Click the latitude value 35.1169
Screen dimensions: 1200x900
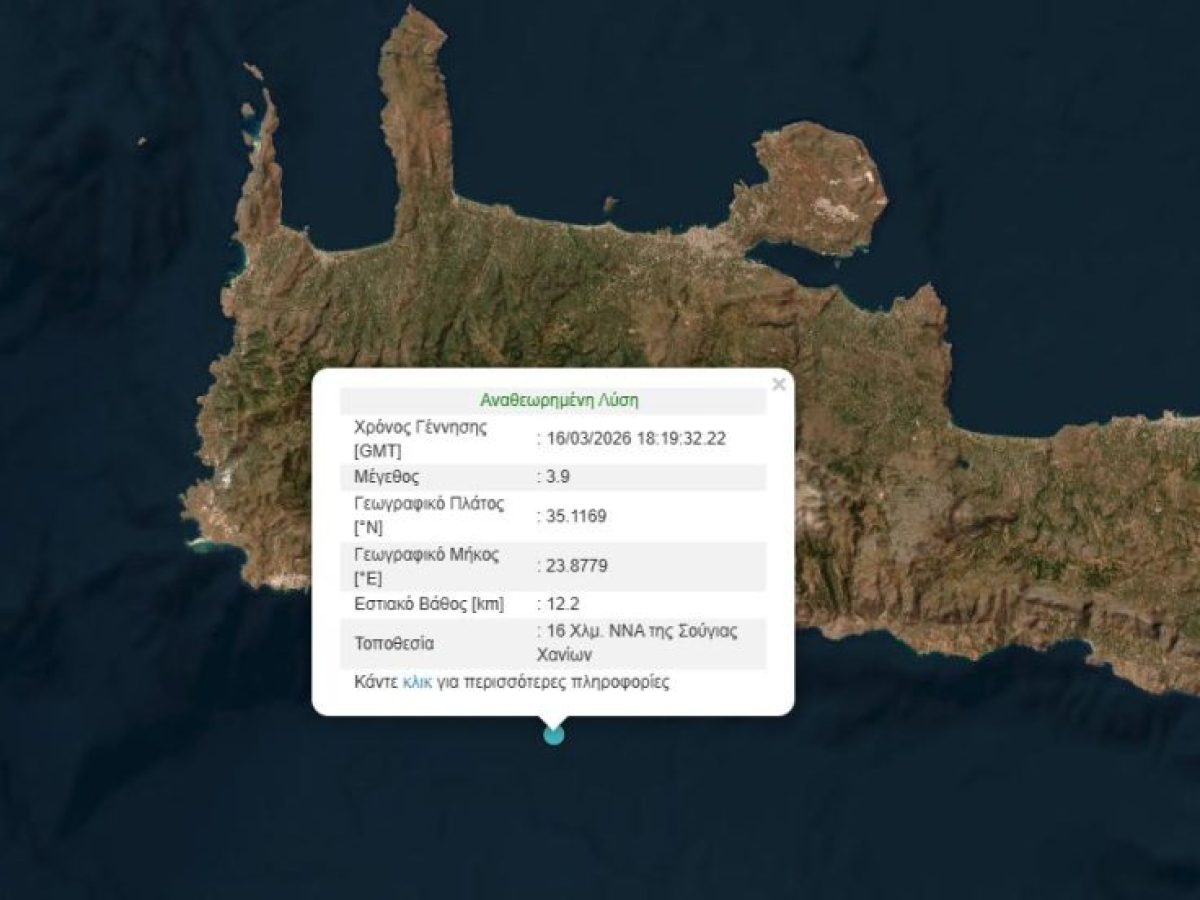(575, 516)
